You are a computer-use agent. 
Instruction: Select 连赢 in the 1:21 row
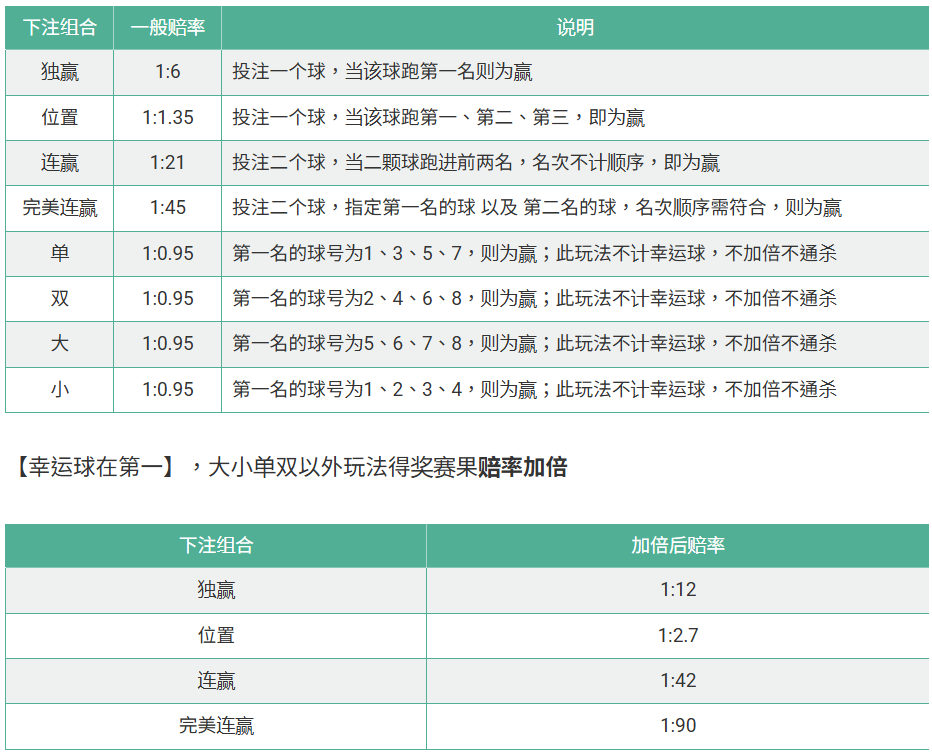[59, 162]
